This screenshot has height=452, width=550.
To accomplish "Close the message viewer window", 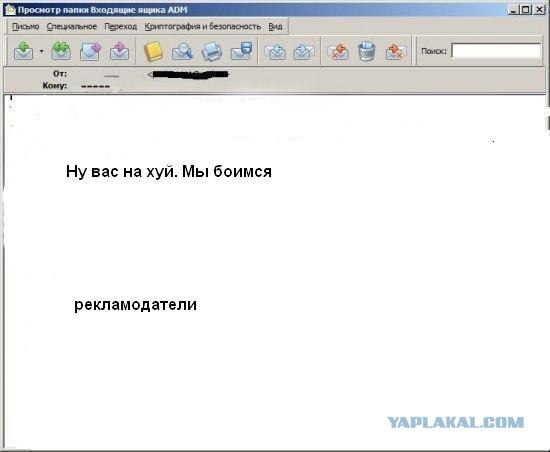I will pos(539,10).
